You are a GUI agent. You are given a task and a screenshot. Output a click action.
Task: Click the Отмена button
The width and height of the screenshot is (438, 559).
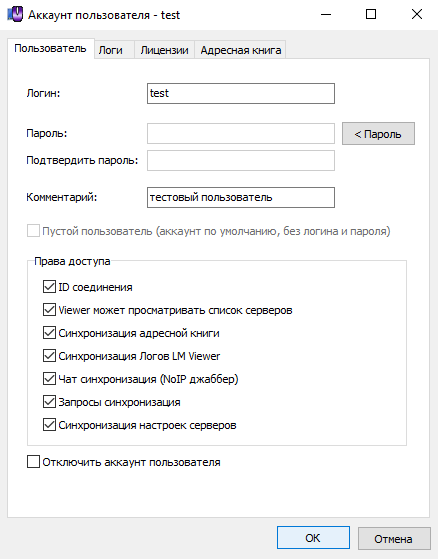[x=394, y=538]
